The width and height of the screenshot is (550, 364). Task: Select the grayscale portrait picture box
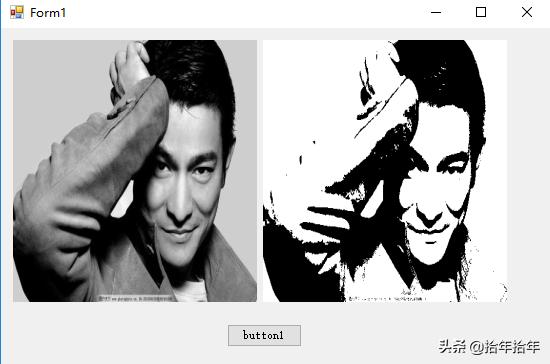point(135,171)
